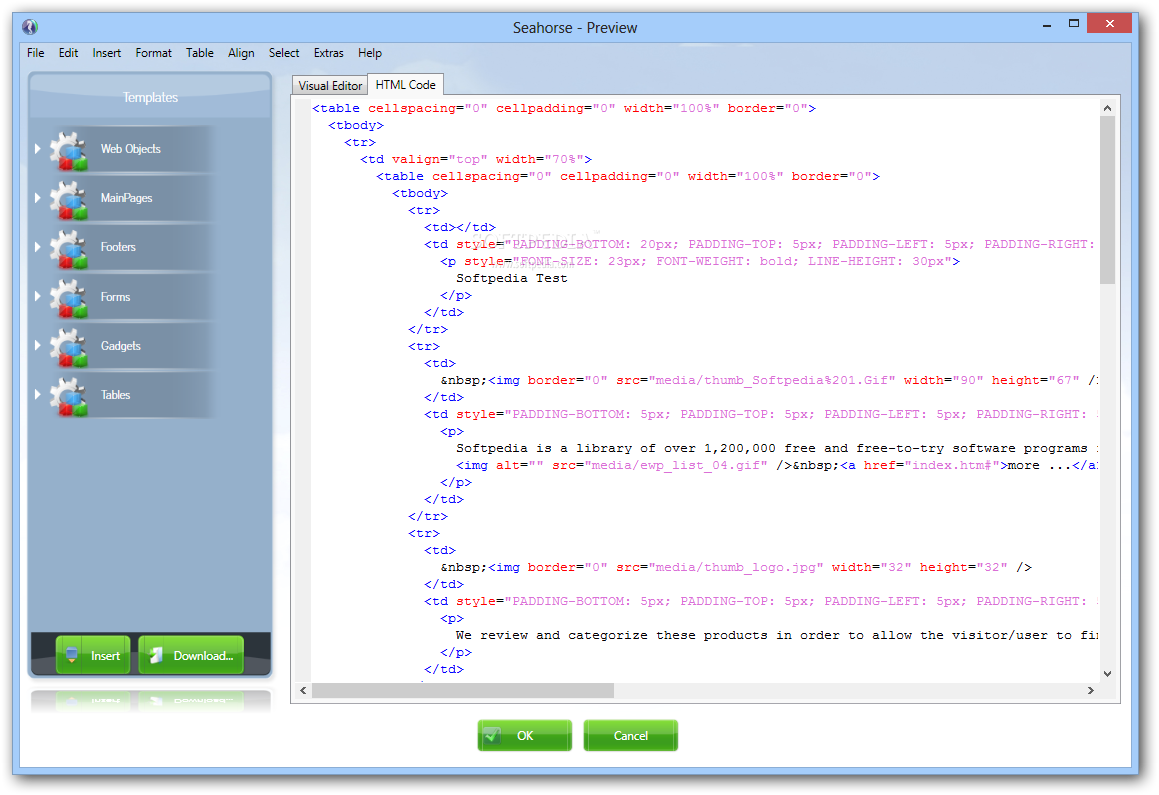1159x795 pixels.
Task: Select the Gadgets label
Action: 120,346
